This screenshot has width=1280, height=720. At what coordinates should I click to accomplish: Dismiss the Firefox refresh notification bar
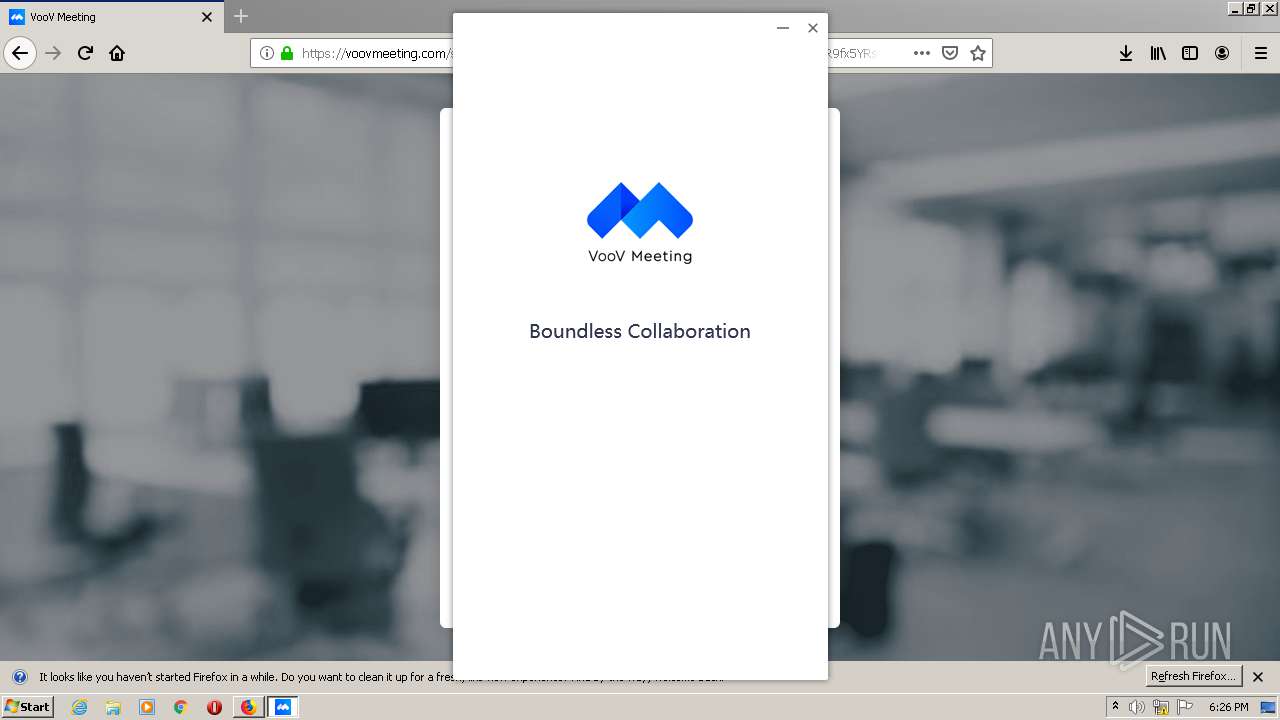[1258, 677]
